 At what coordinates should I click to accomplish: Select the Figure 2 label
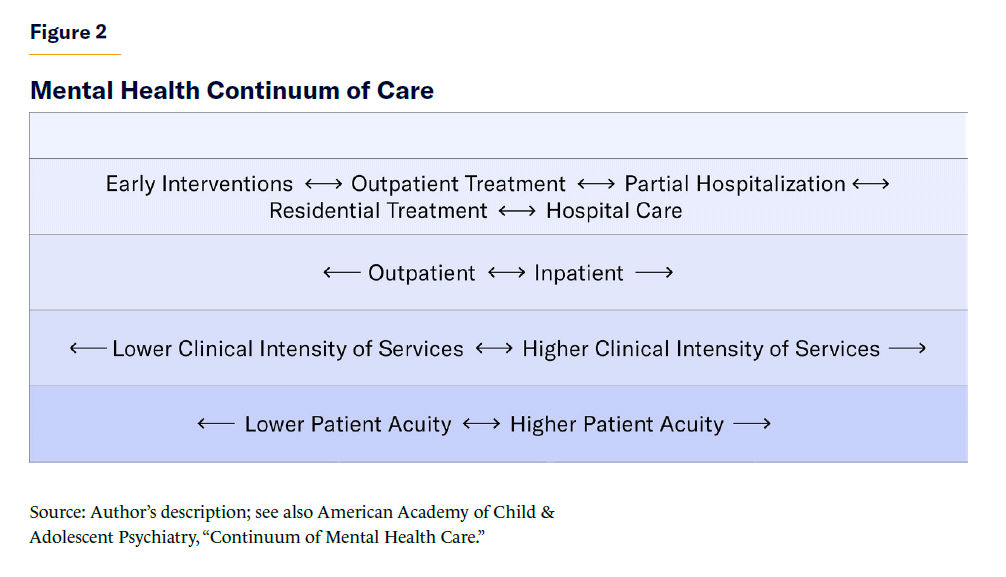[68, 32]
